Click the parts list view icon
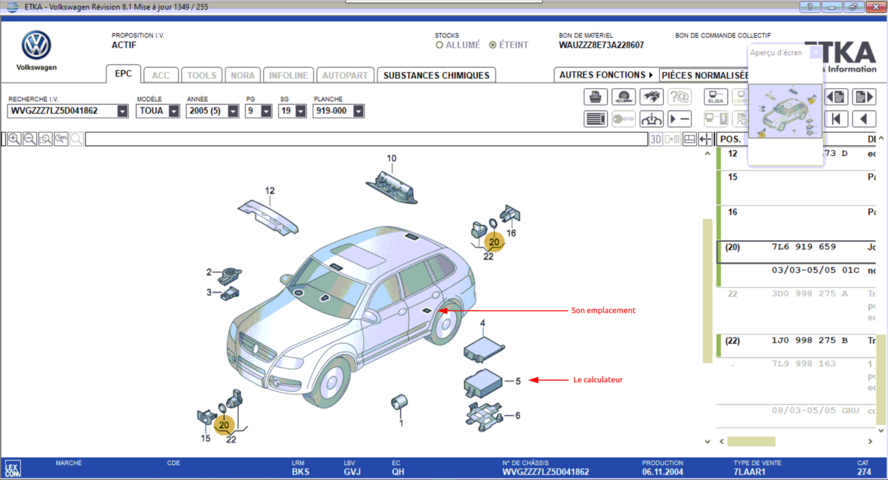The image size is (888, 480). click(595, 119)
